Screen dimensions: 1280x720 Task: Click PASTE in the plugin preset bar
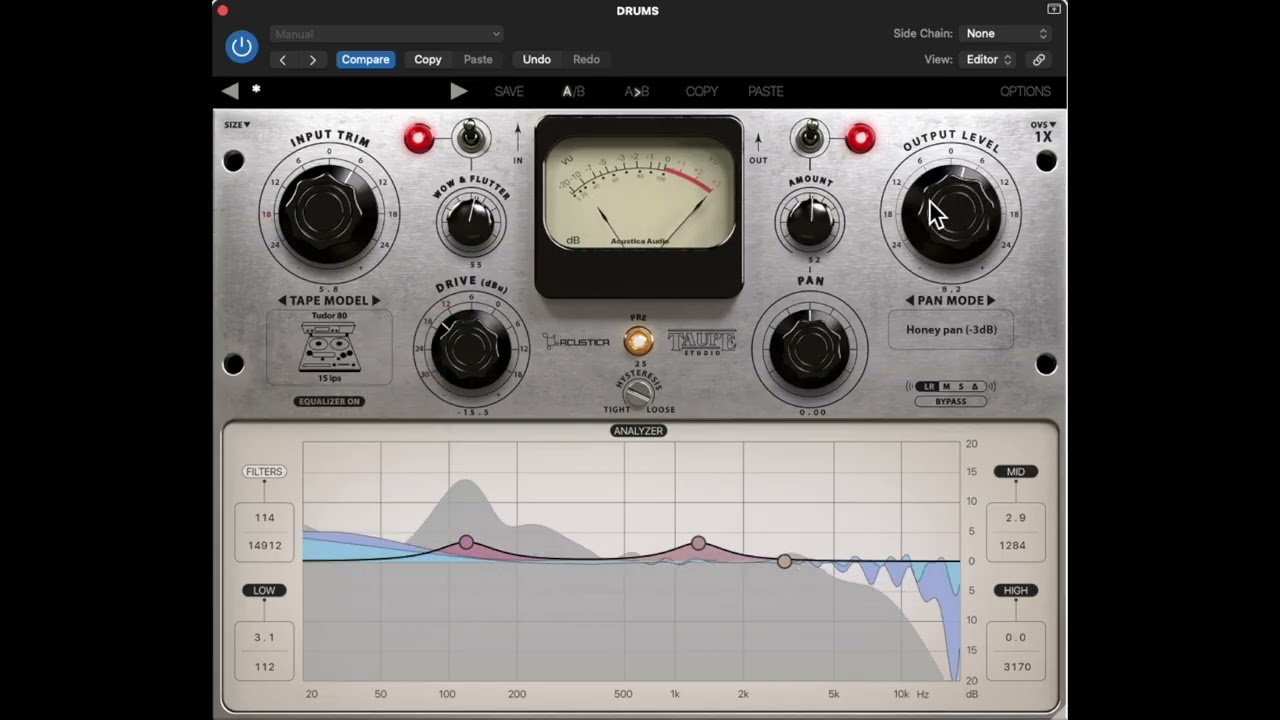[x=766, y=91]
